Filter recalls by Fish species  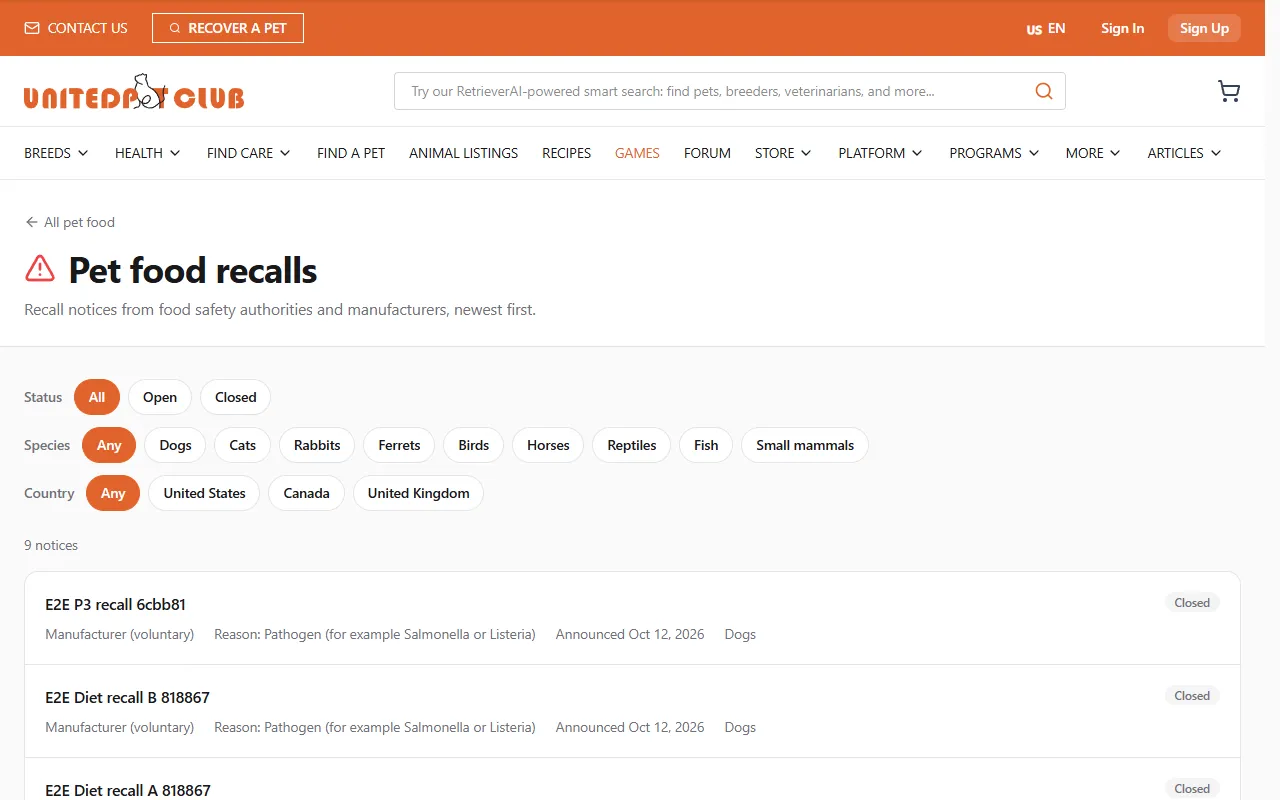point(706,445)
